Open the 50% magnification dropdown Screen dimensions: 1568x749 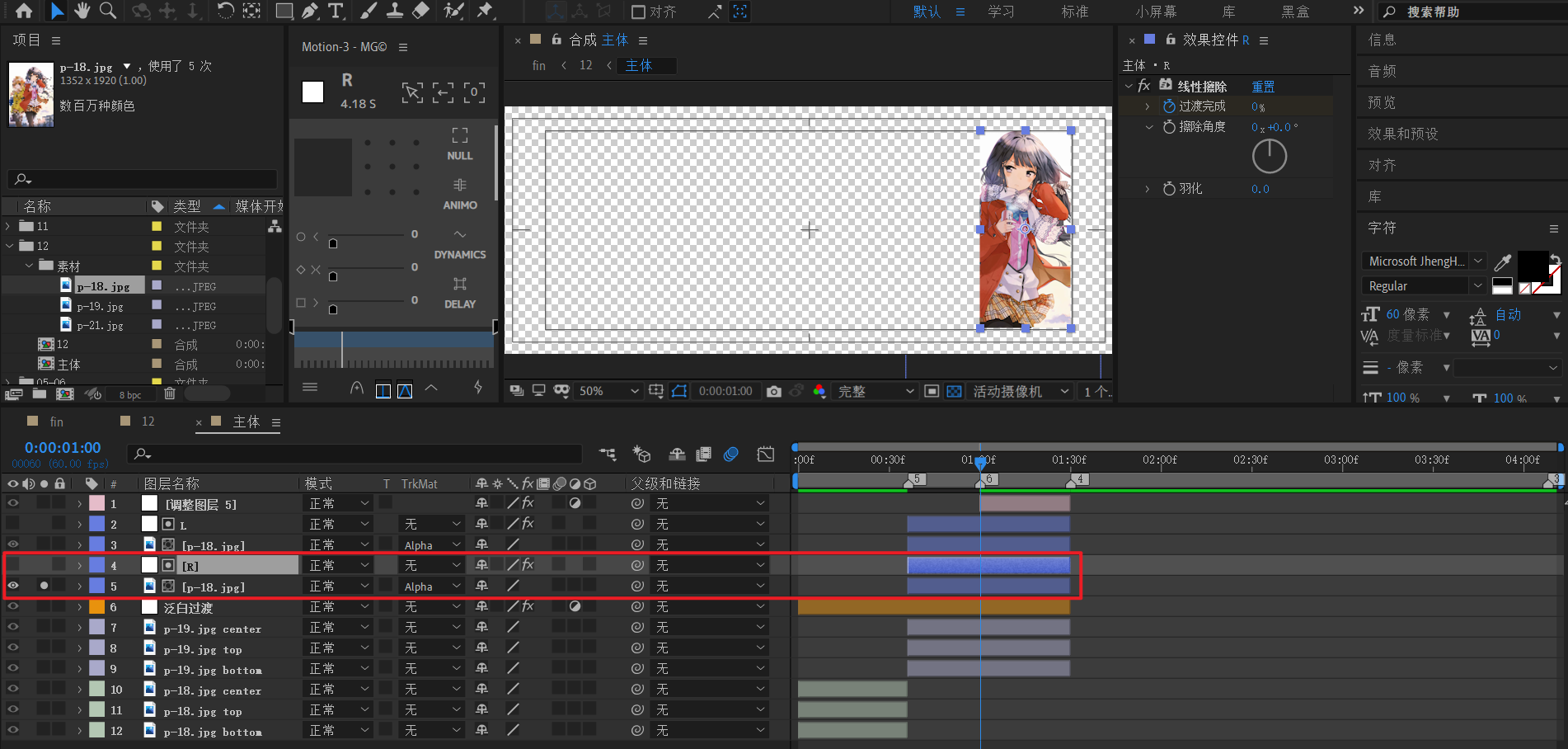point(610,391)
